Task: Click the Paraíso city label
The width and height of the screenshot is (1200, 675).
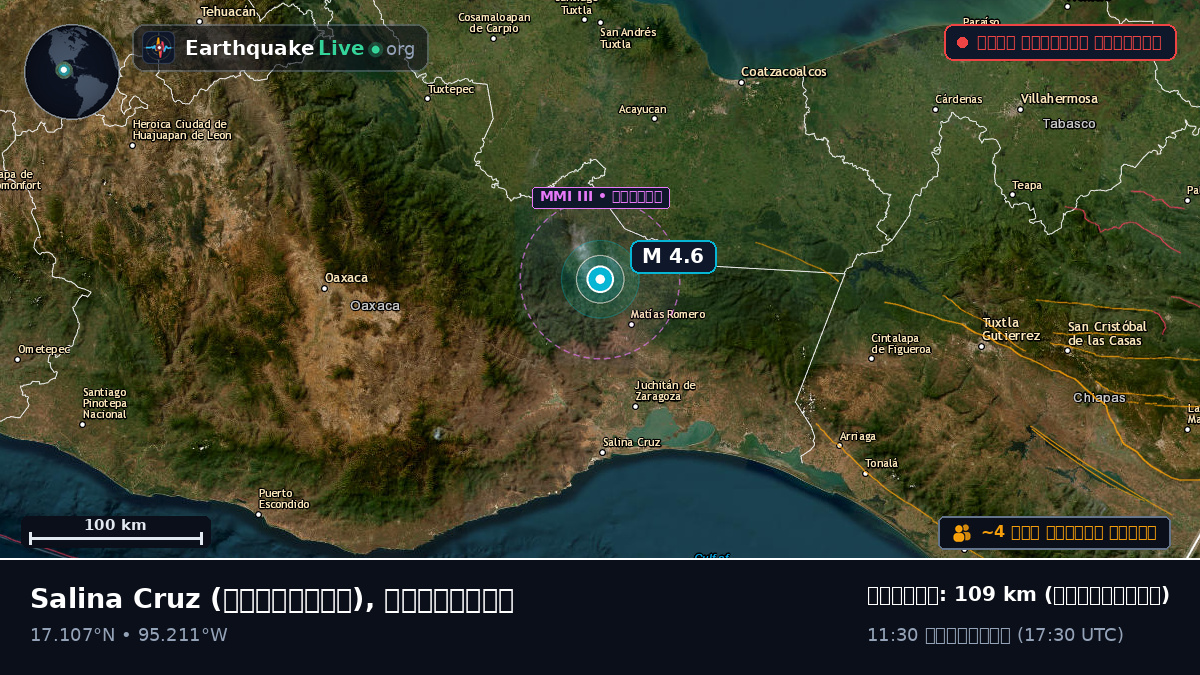Action: pos(981,21)
